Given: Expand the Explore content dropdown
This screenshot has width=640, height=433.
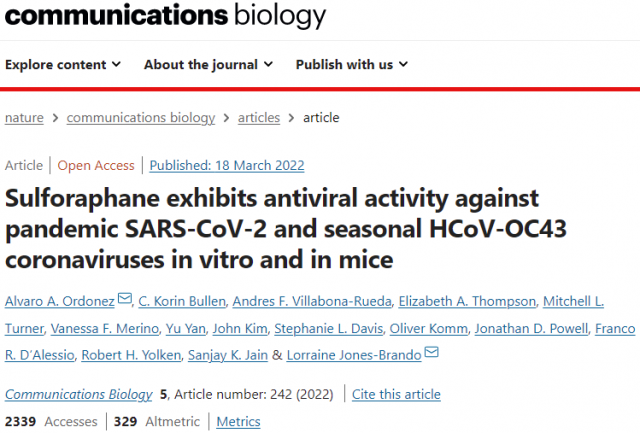Looking at the screenshot, I should (63, 64).
